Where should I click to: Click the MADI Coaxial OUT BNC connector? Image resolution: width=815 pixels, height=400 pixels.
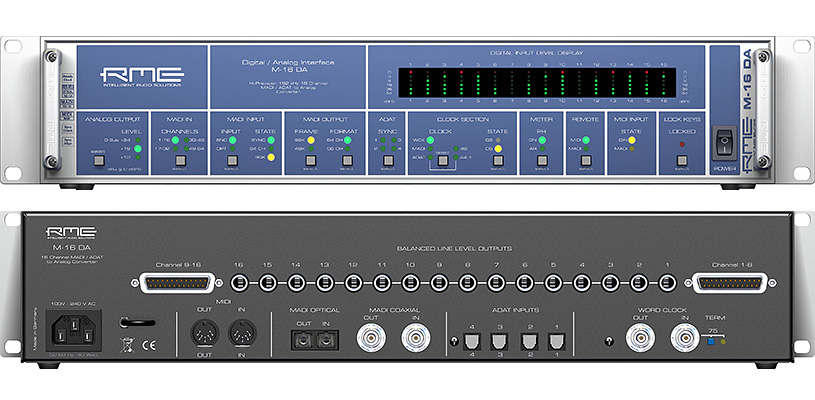pos(371,337)
